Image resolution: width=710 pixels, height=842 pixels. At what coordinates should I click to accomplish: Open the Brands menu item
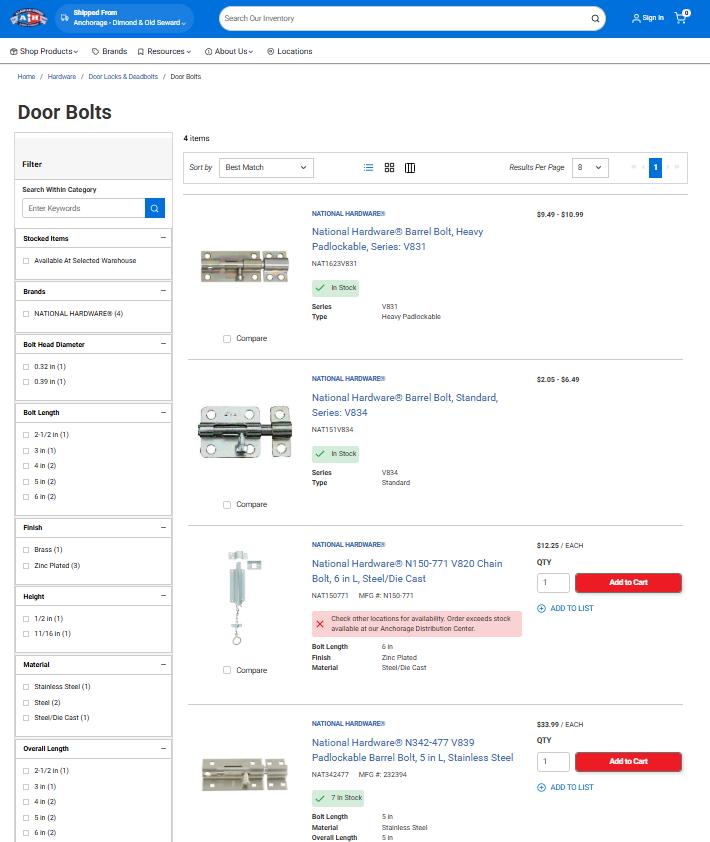110,52
